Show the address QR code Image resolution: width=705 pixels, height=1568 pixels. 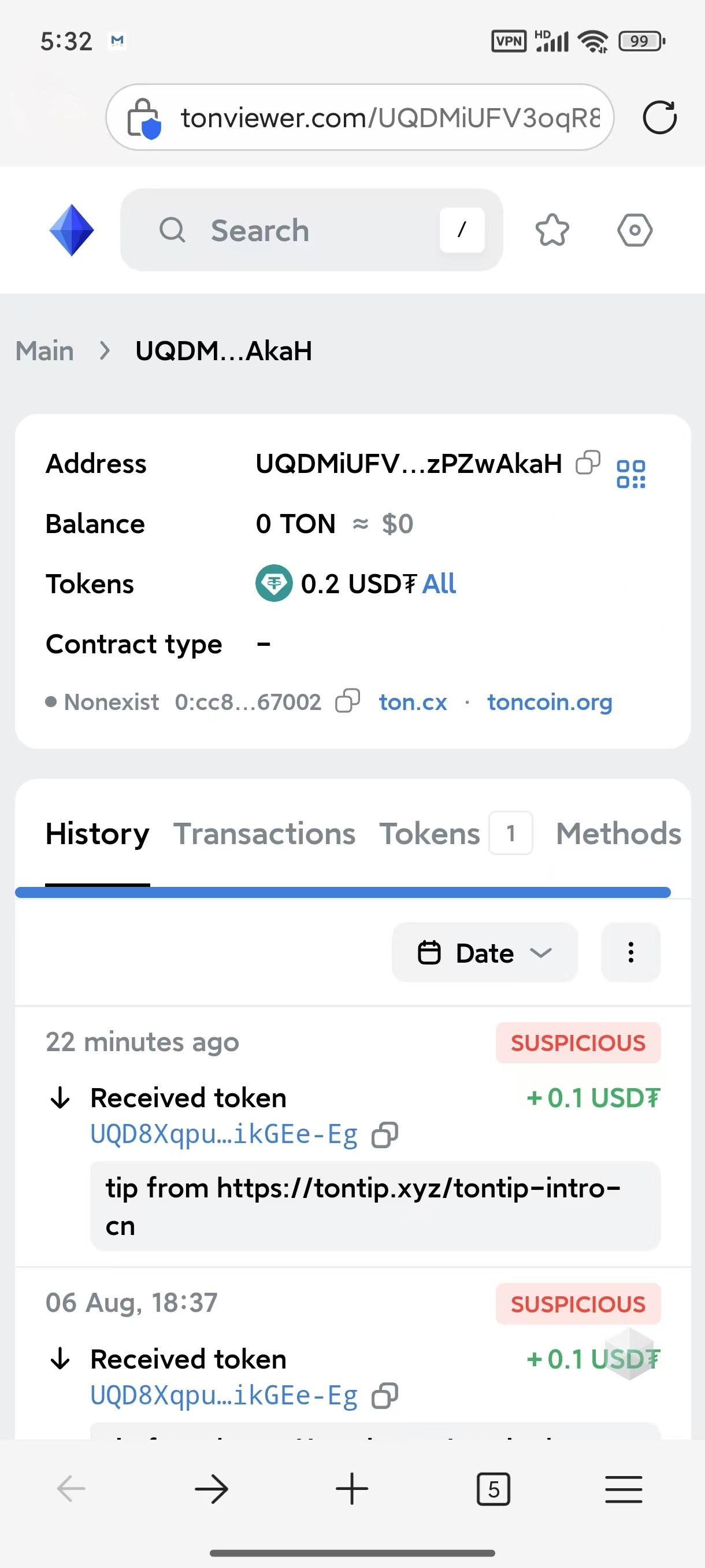[x=631, y=474]
